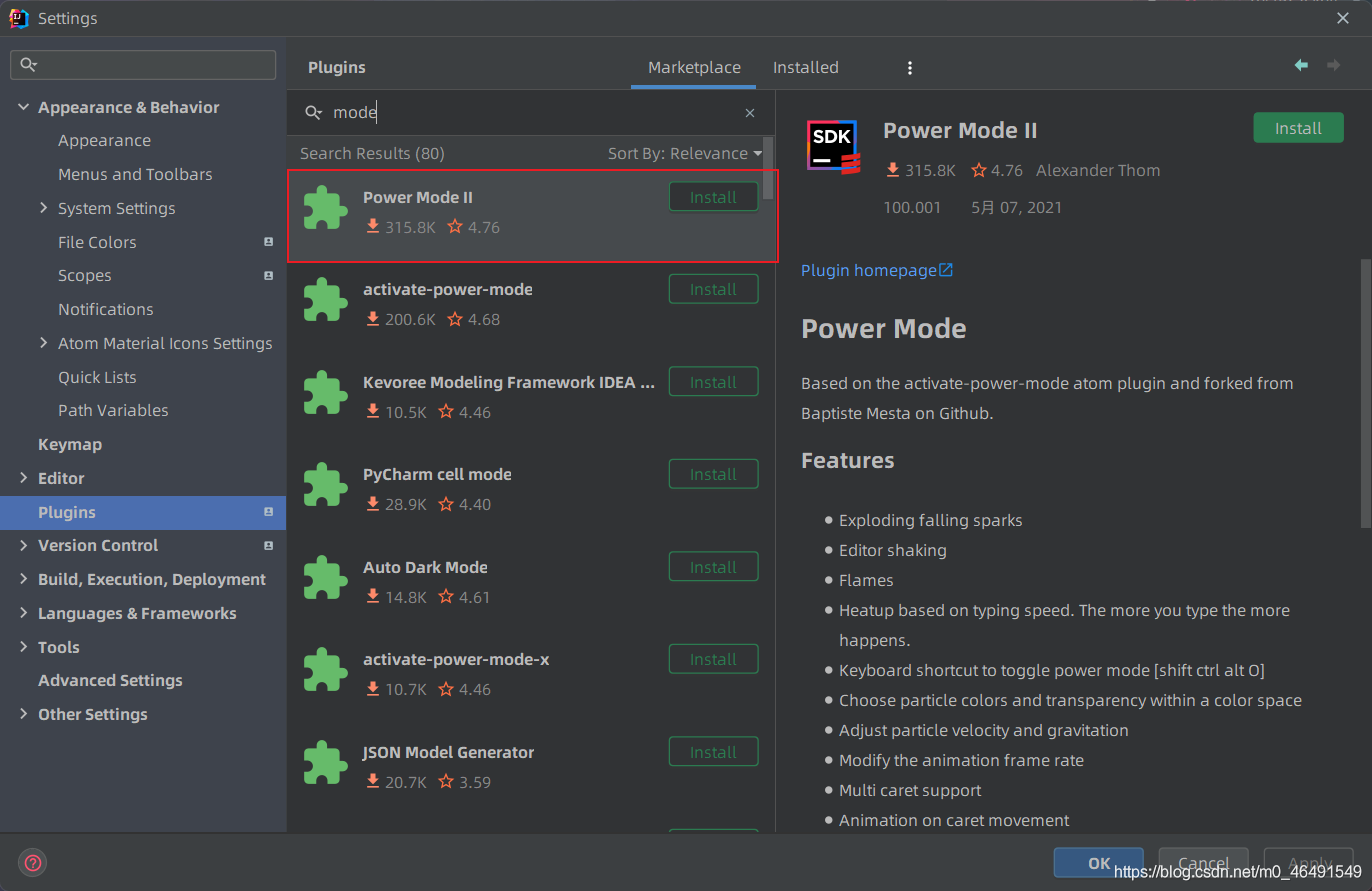Select Notifications in the settings tree
This screenshot has height=891, width=1372.
(105, 309)
